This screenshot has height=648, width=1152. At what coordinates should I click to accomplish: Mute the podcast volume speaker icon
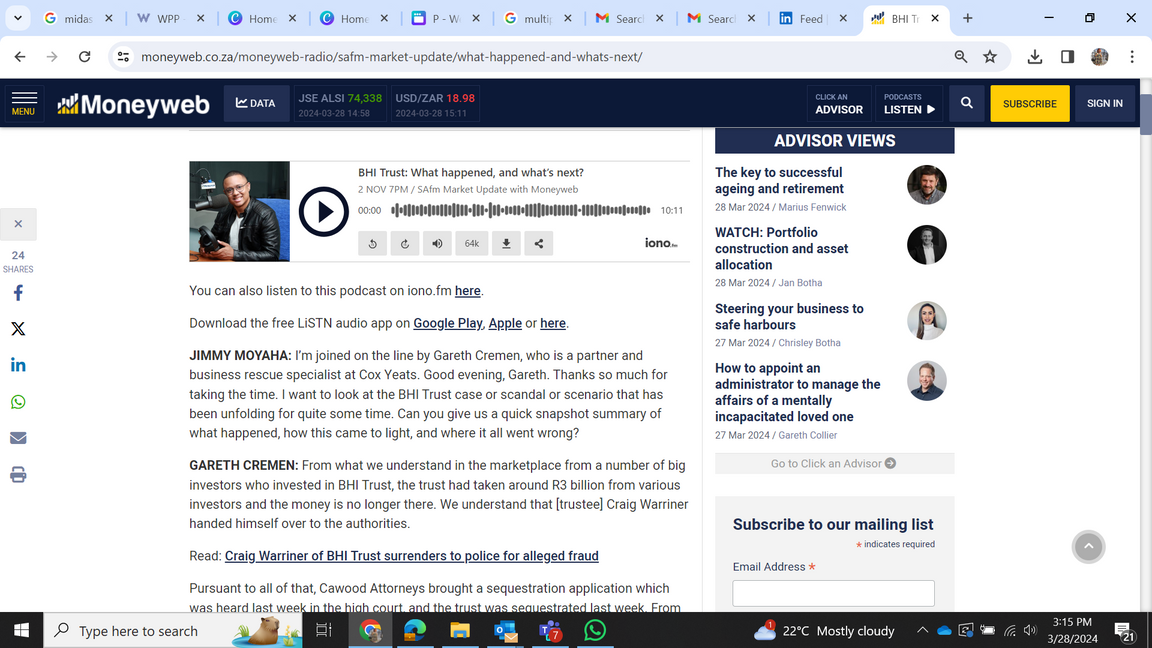coord(437,243)
